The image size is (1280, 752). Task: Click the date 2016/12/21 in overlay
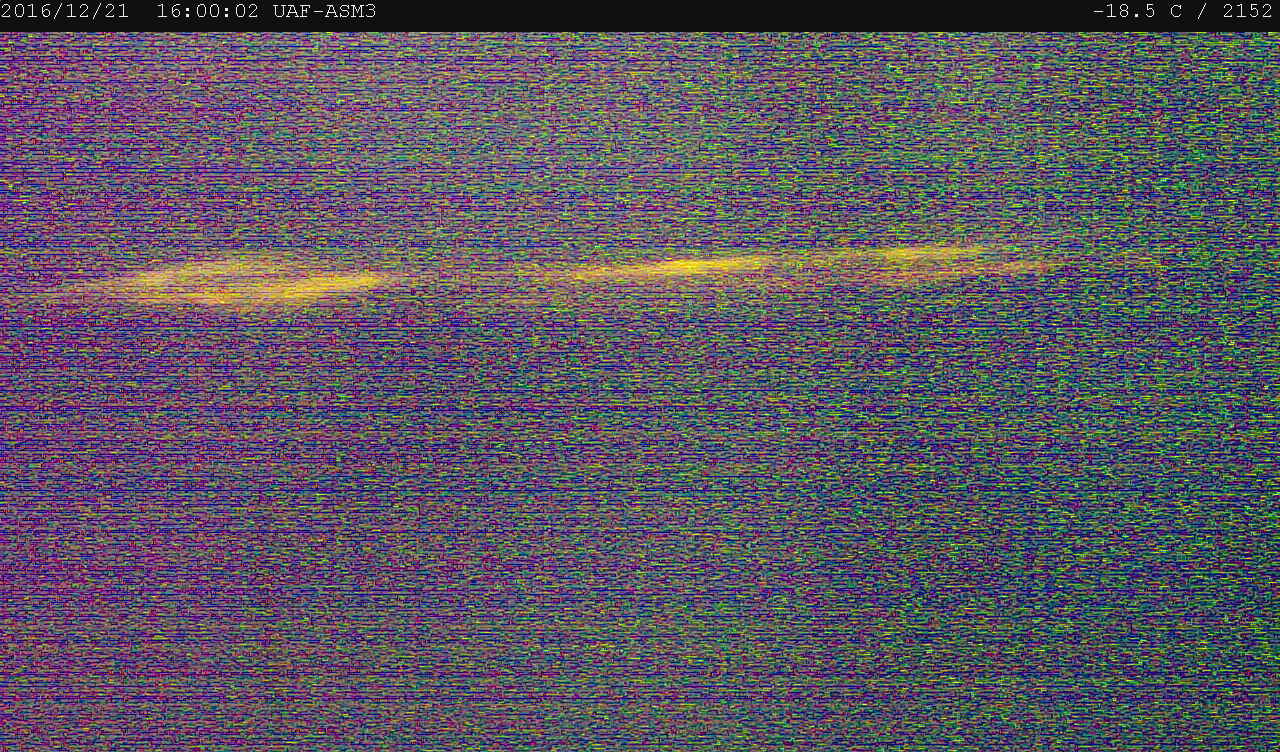[65, 12]
